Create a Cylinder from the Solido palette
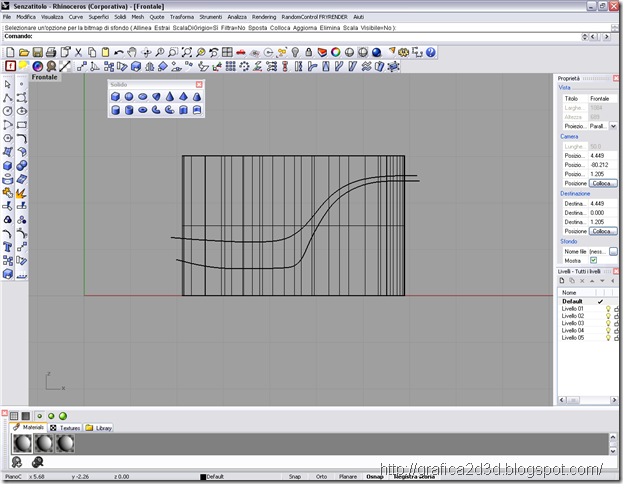Viewport: 623px width, 484px height. pos(115,110)
